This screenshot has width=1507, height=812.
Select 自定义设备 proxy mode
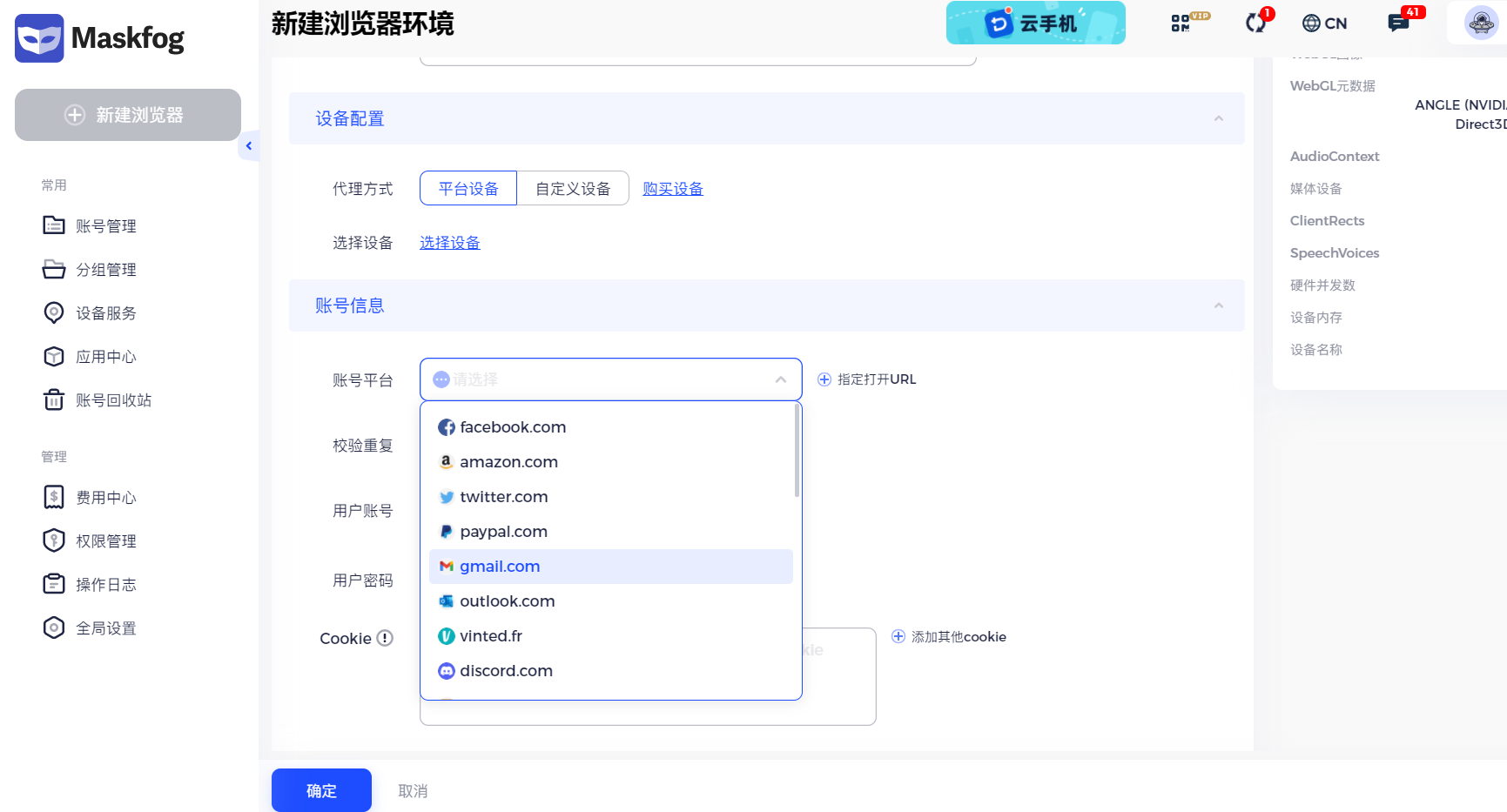point(573,188)
